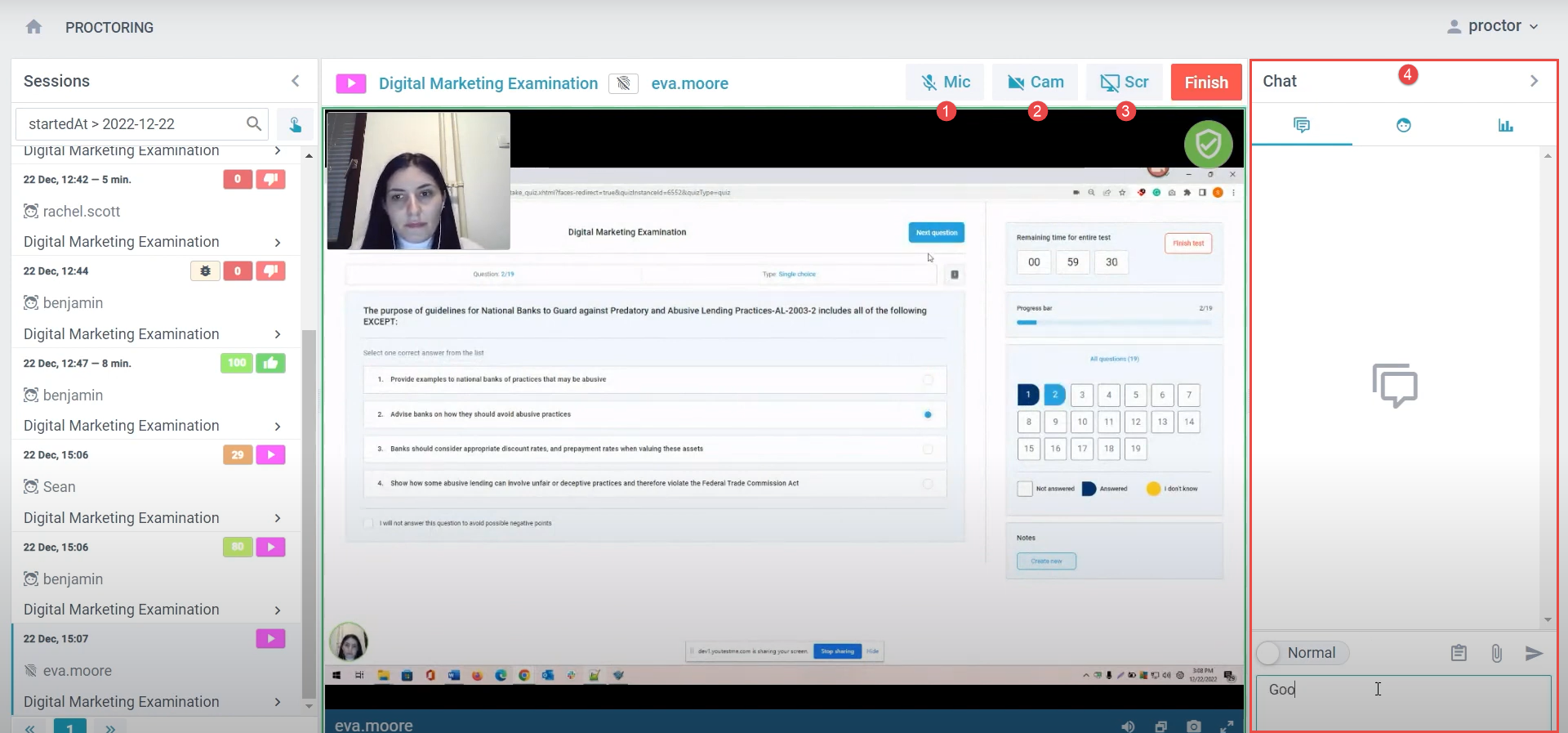Screen dimensions: 1568x733
Task: Toggle the Scr screen share button
Action: [1124, 82]
